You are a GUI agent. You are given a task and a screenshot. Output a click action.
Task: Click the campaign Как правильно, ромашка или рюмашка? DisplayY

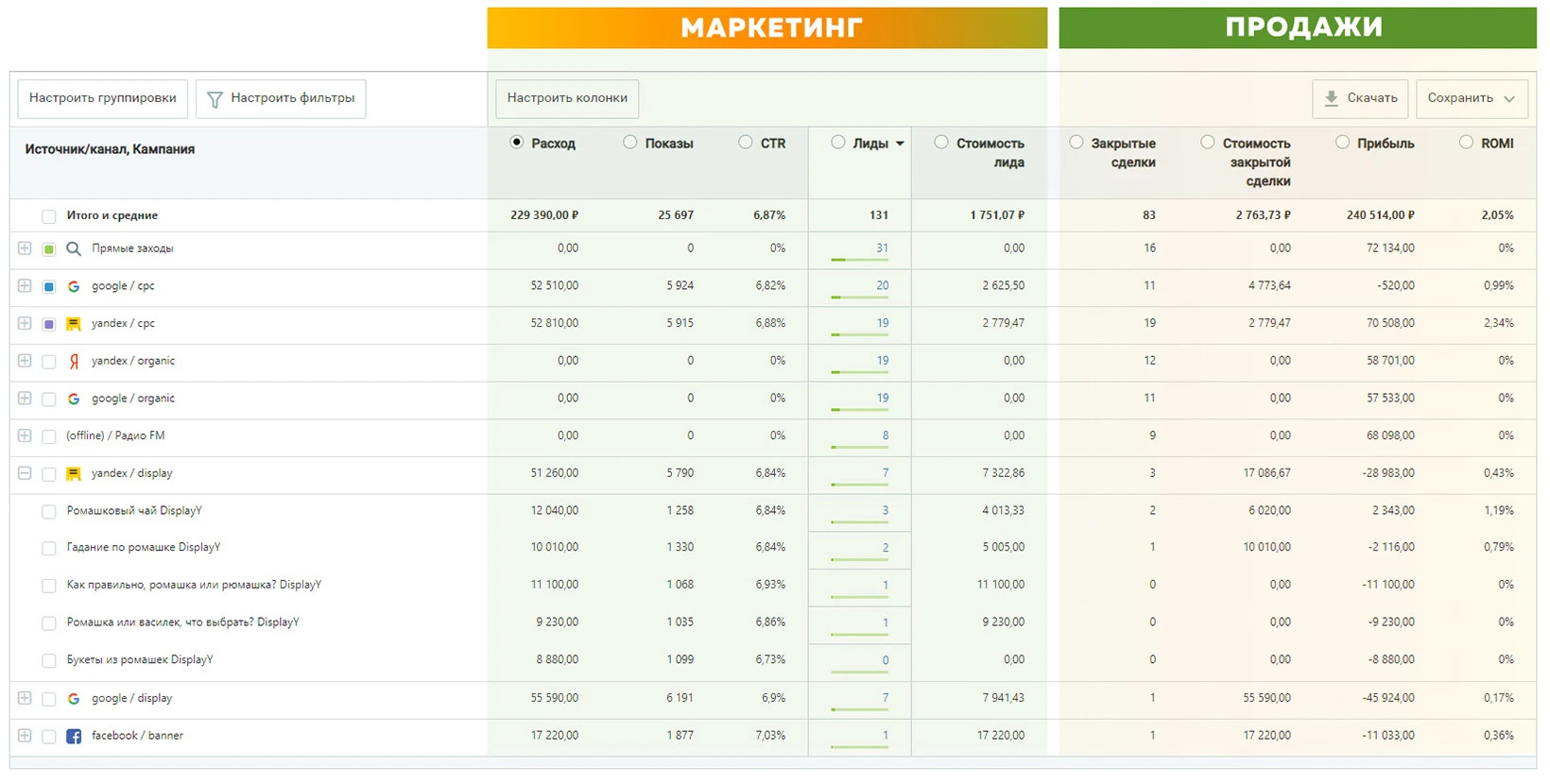point(194,586)
